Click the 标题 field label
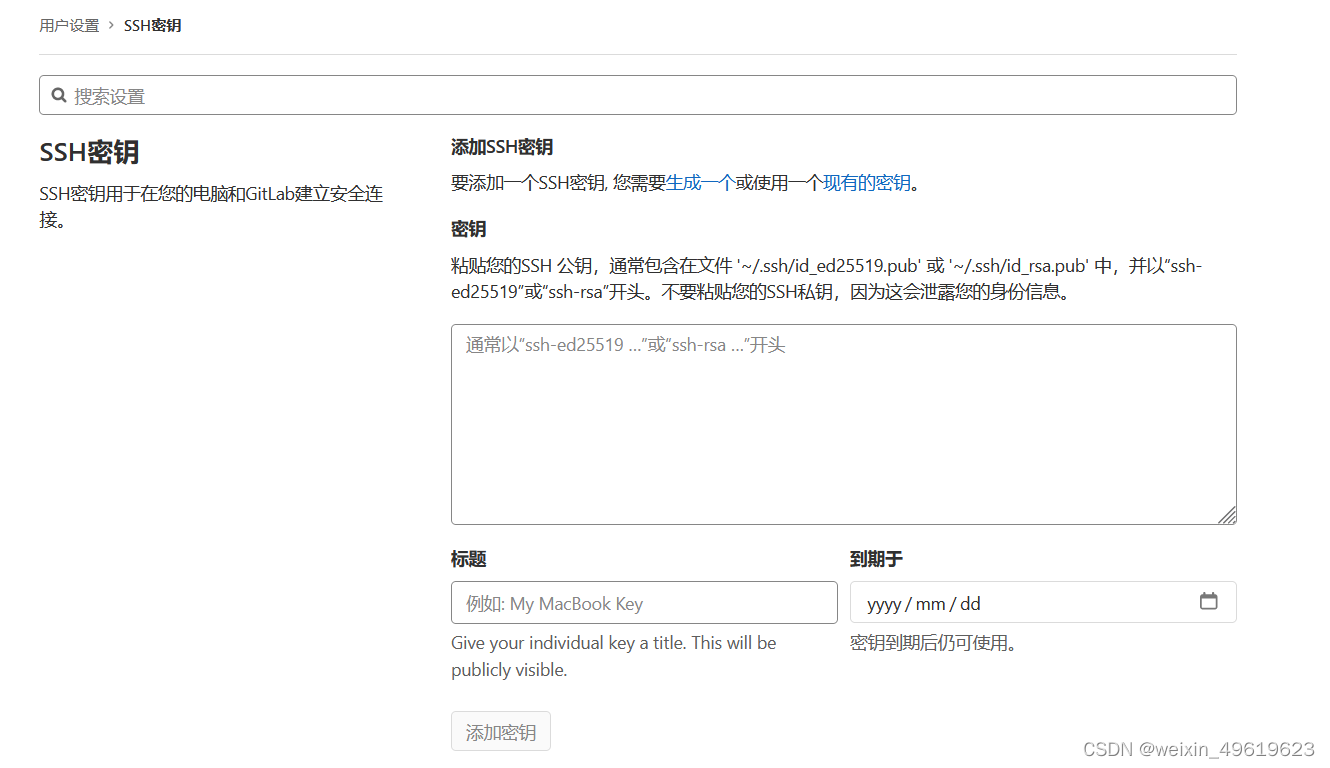Screen dimensions: 1330x768 point(469,559)
